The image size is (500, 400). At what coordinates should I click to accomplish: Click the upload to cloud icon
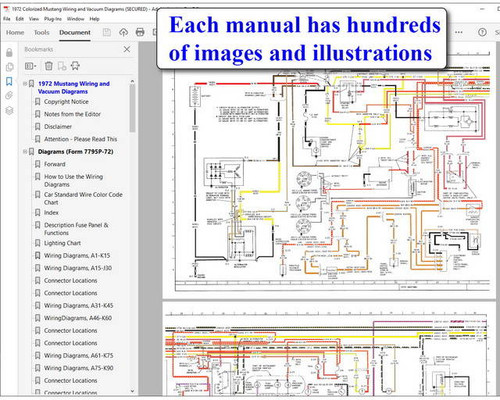tap(124, 32)
